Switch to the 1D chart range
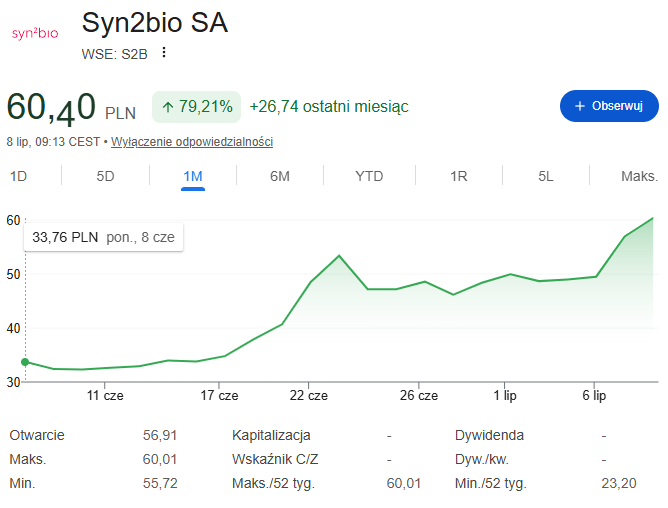The height and width of the screenshot is (508, 668). (18, 176)
